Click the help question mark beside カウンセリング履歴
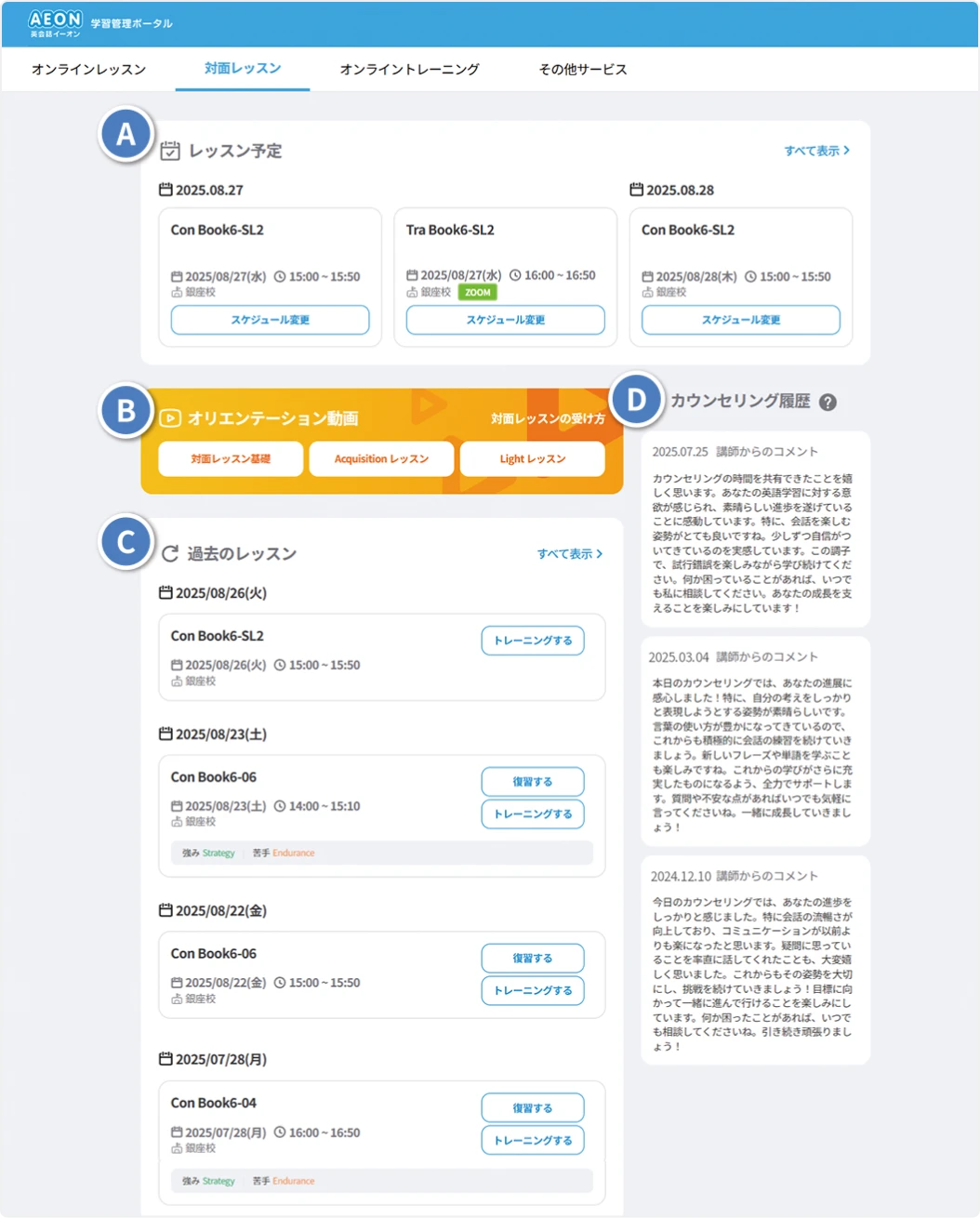The width and height of the screenshot is (980, 1218). (x=828, y=402)
